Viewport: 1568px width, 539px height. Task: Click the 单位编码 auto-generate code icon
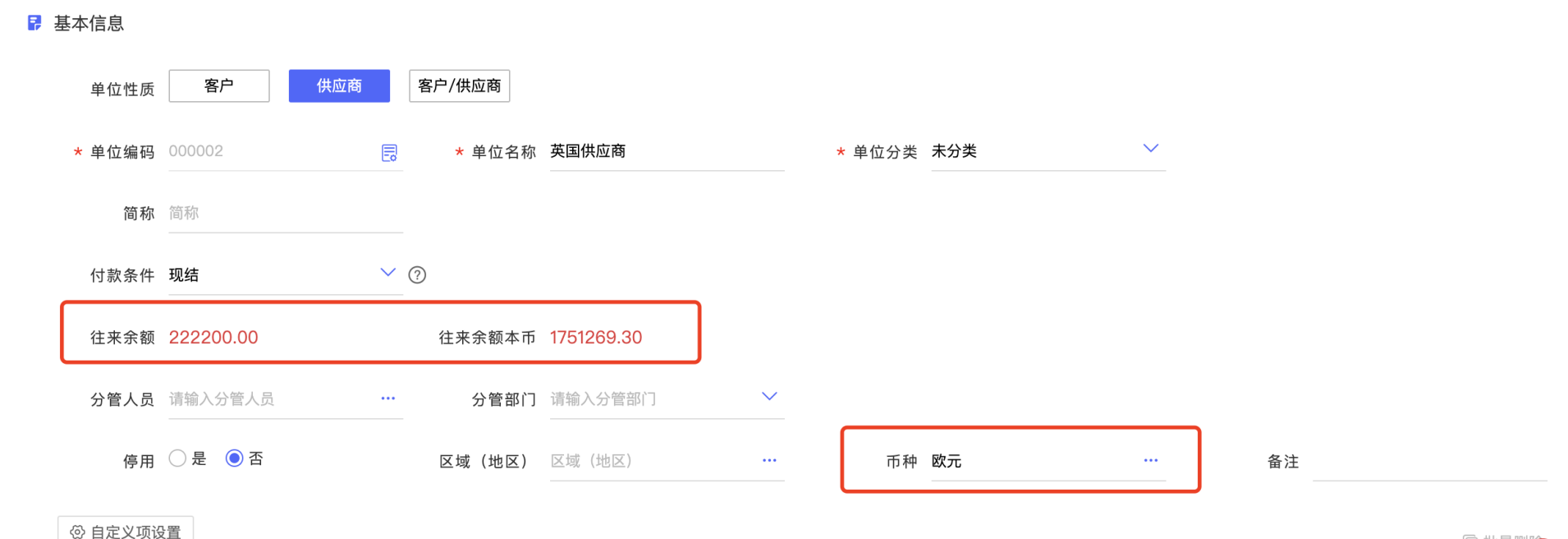tap(389, 153)
